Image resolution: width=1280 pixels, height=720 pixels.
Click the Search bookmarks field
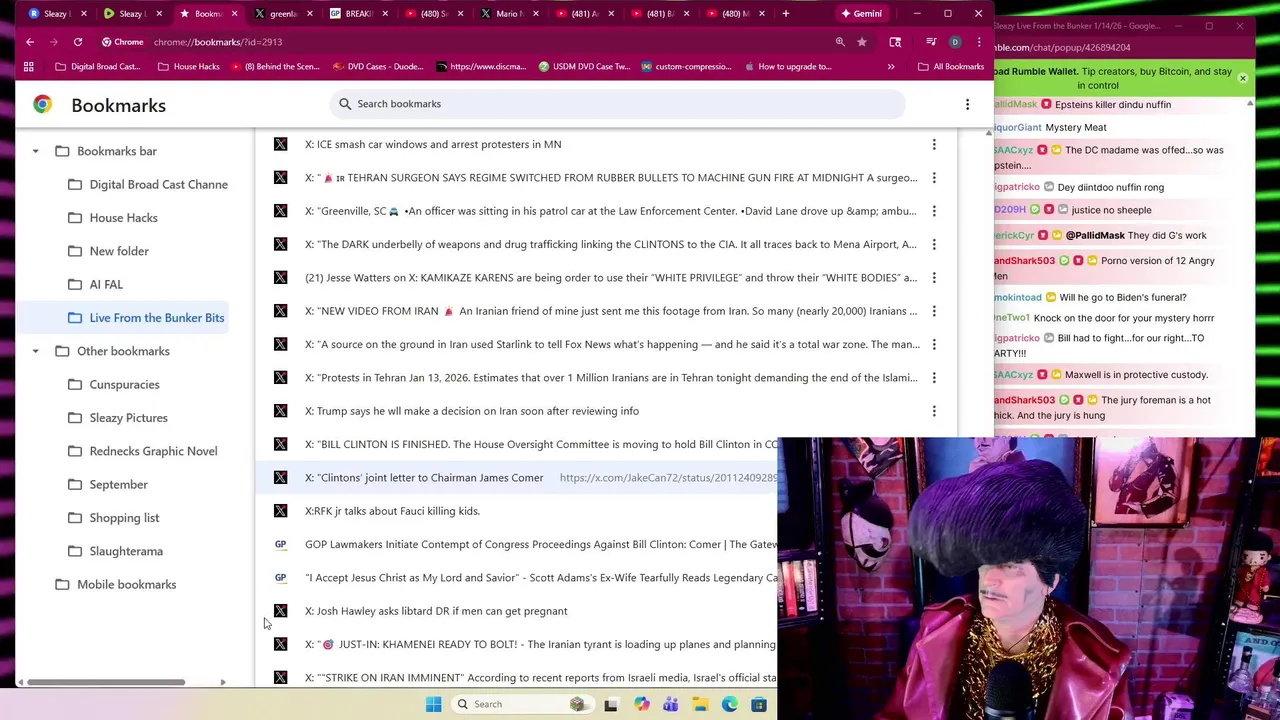click(618, 104)
